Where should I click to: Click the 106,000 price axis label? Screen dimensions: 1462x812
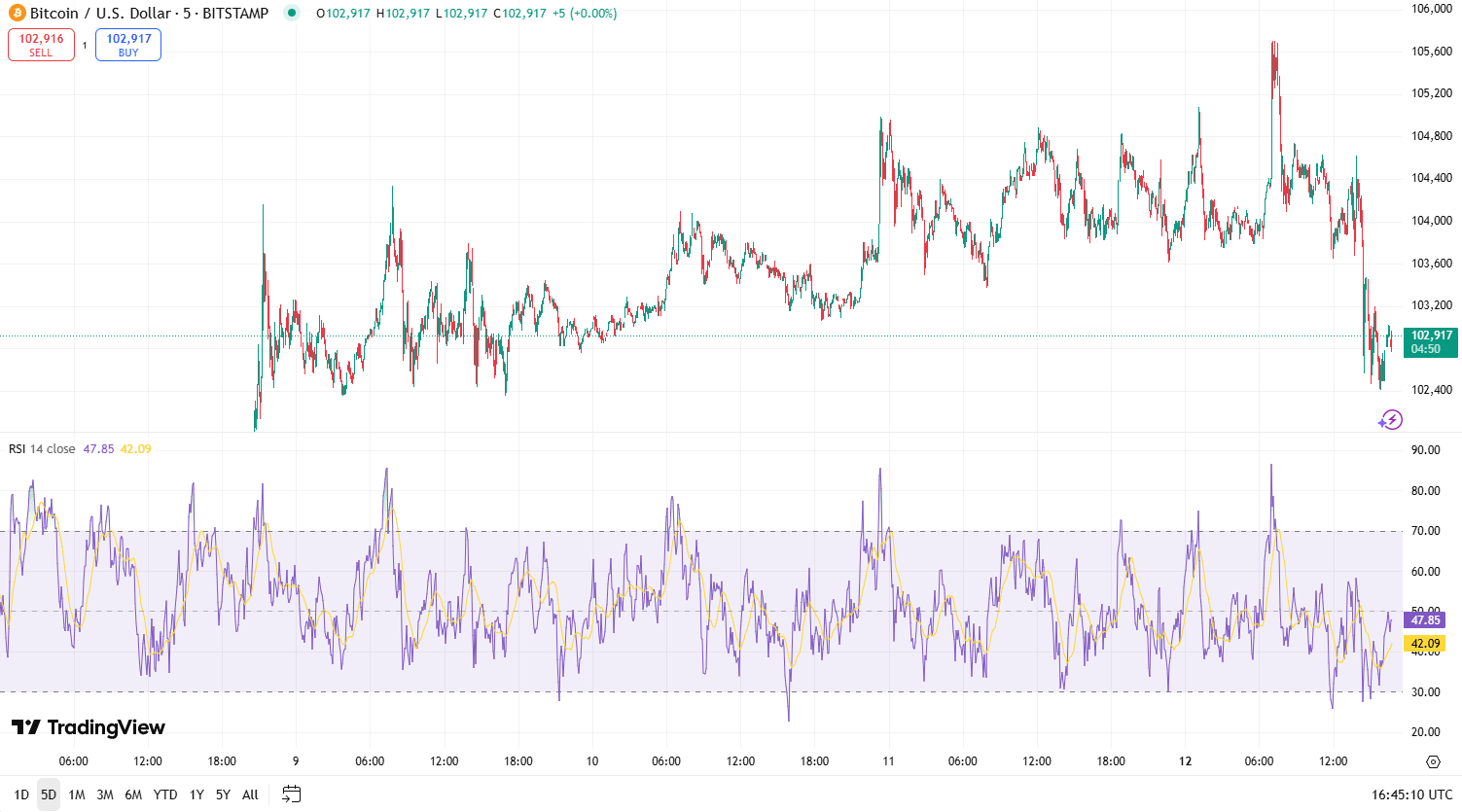click(x=1432, y=9)
